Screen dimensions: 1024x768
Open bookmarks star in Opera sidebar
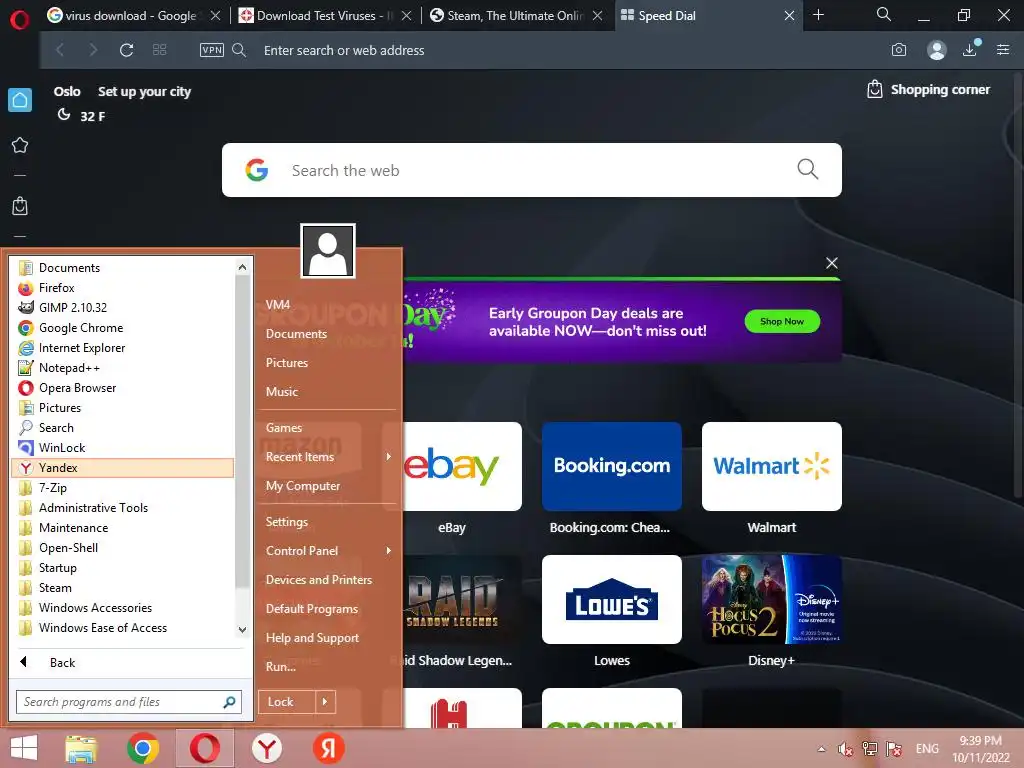pyautogui.click(x=20, y=145)
